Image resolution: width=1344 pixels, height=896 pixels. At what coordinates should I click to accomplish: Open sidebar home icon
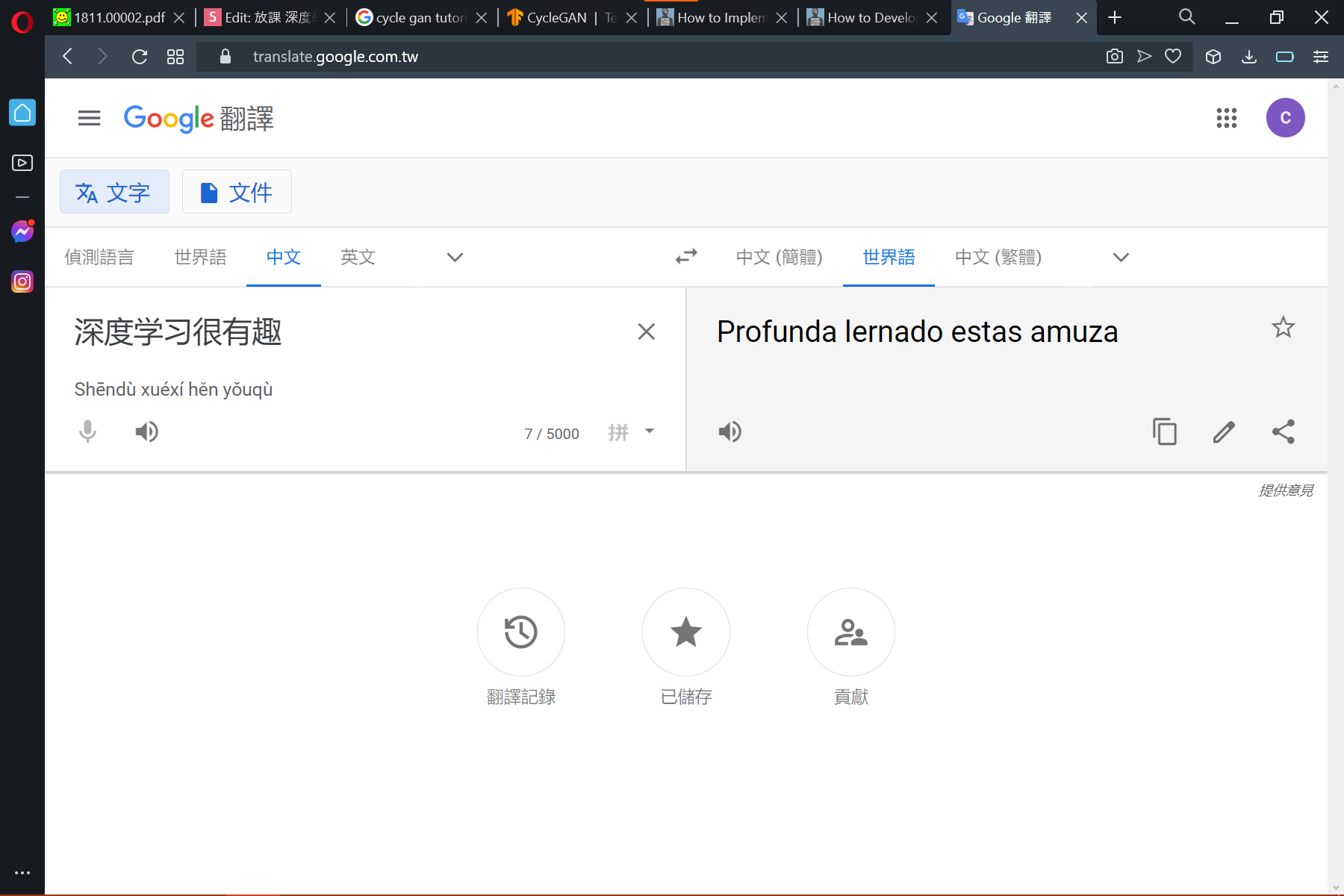click(22, 113)
